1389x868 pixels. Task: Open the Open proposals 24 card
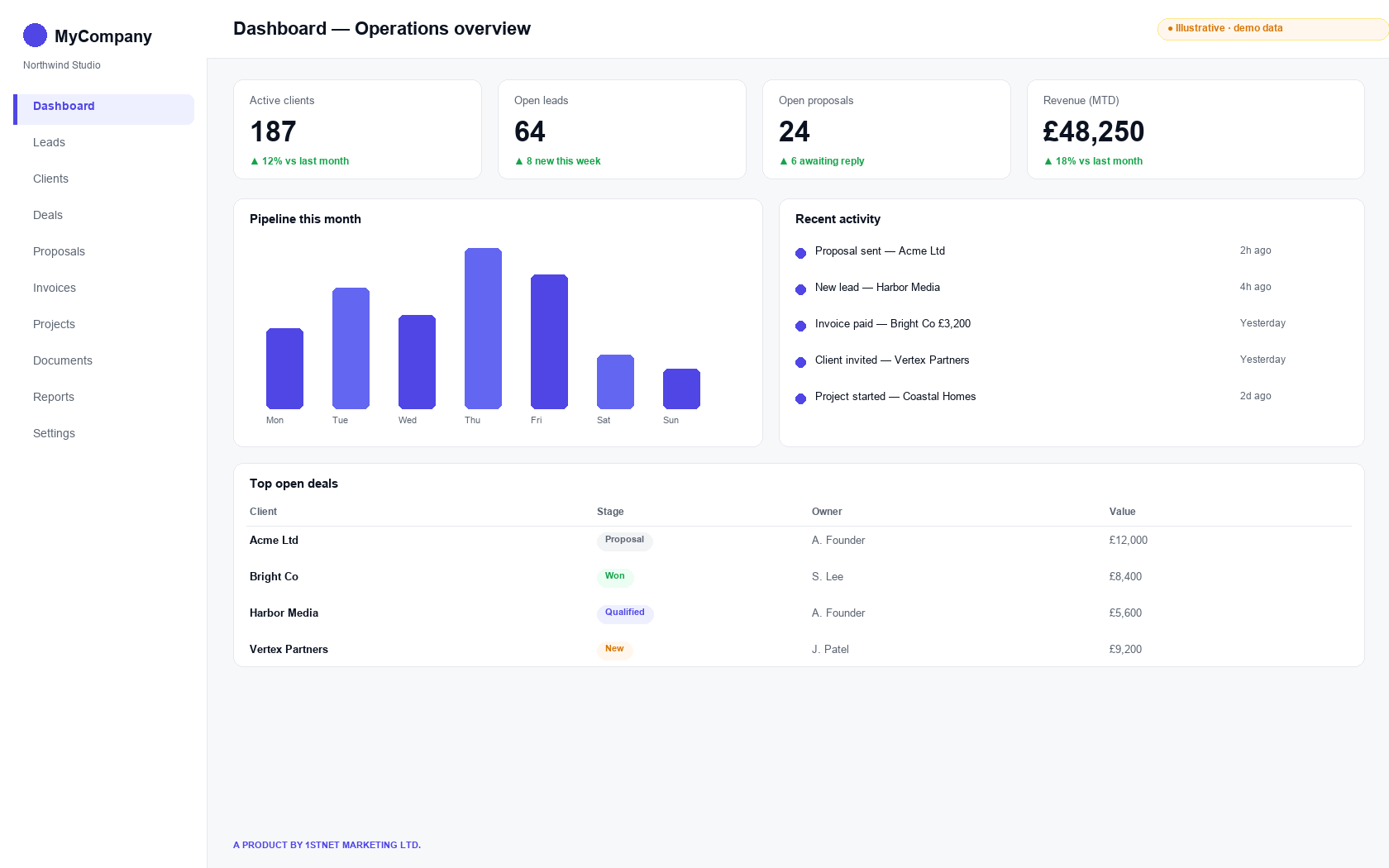pyautogui.click(x=886, y=129)
